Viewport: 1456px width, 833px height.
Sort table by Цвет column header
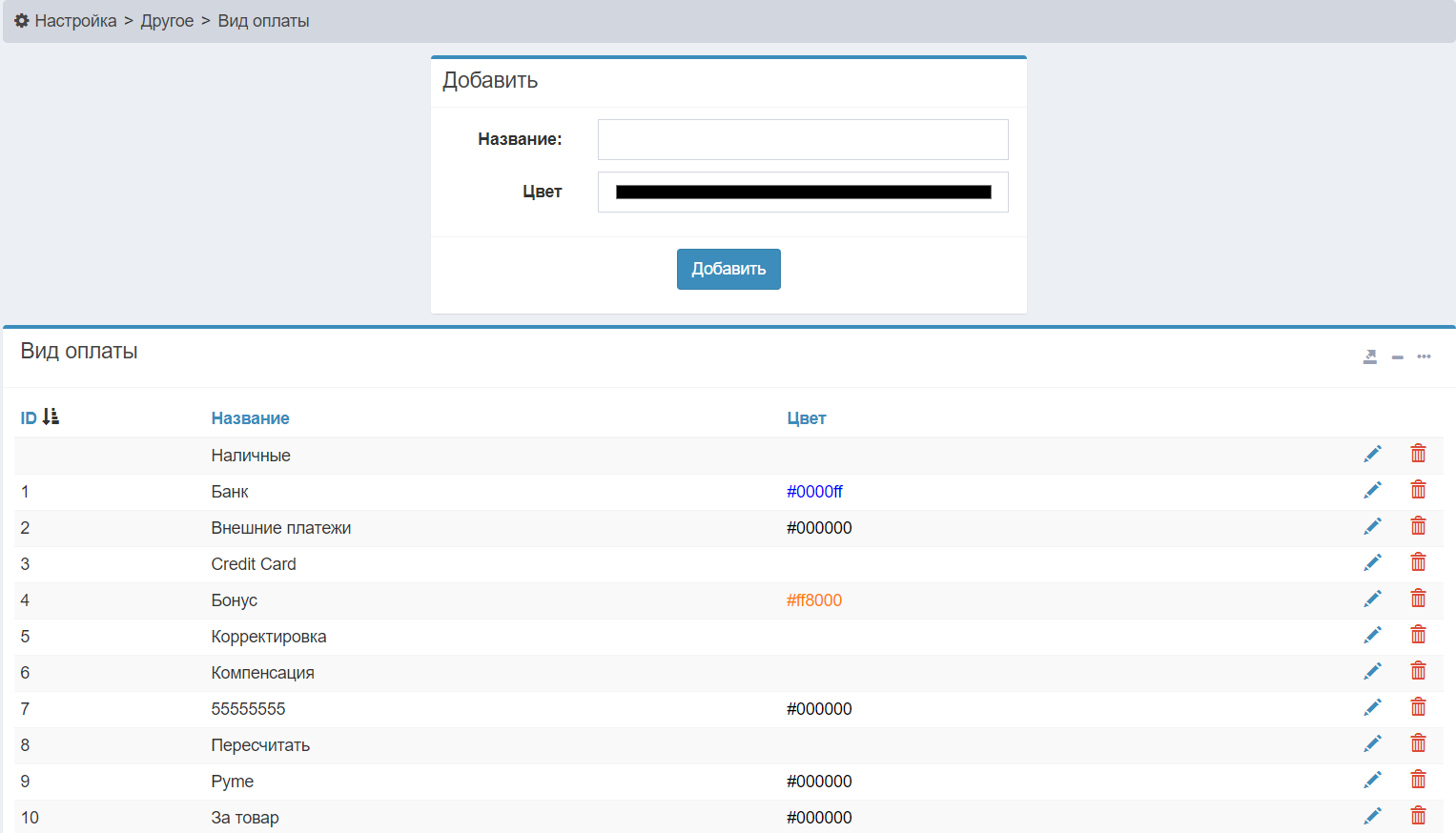point(806,418)
